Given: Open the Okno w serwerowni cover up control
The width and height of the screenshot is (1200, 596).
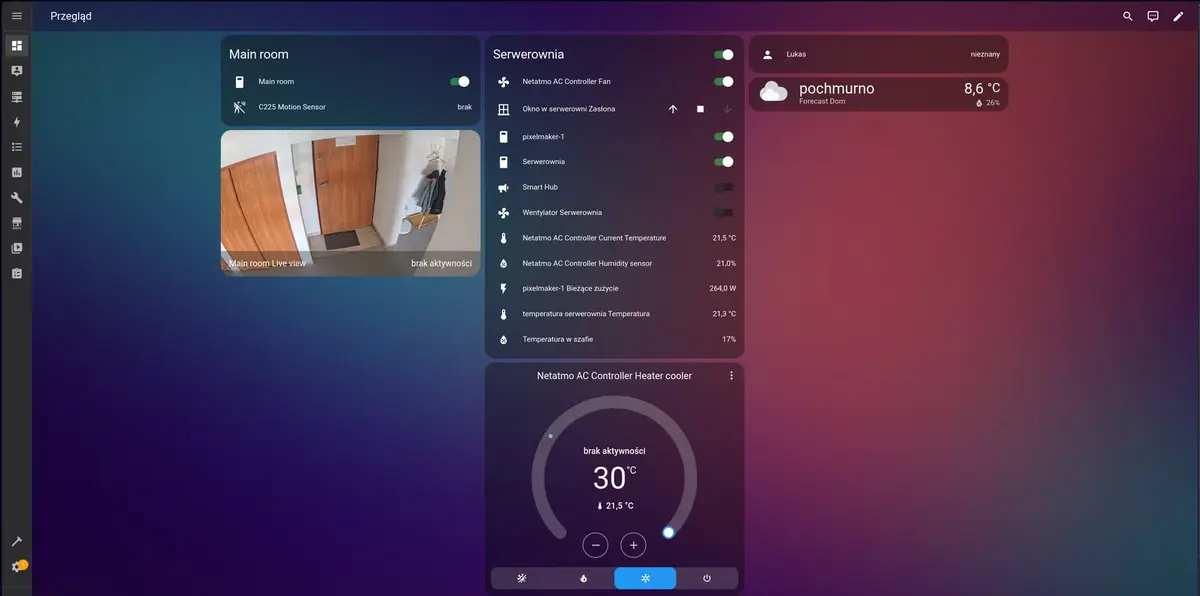Looking at the screenshot, I should pos(673,108).
